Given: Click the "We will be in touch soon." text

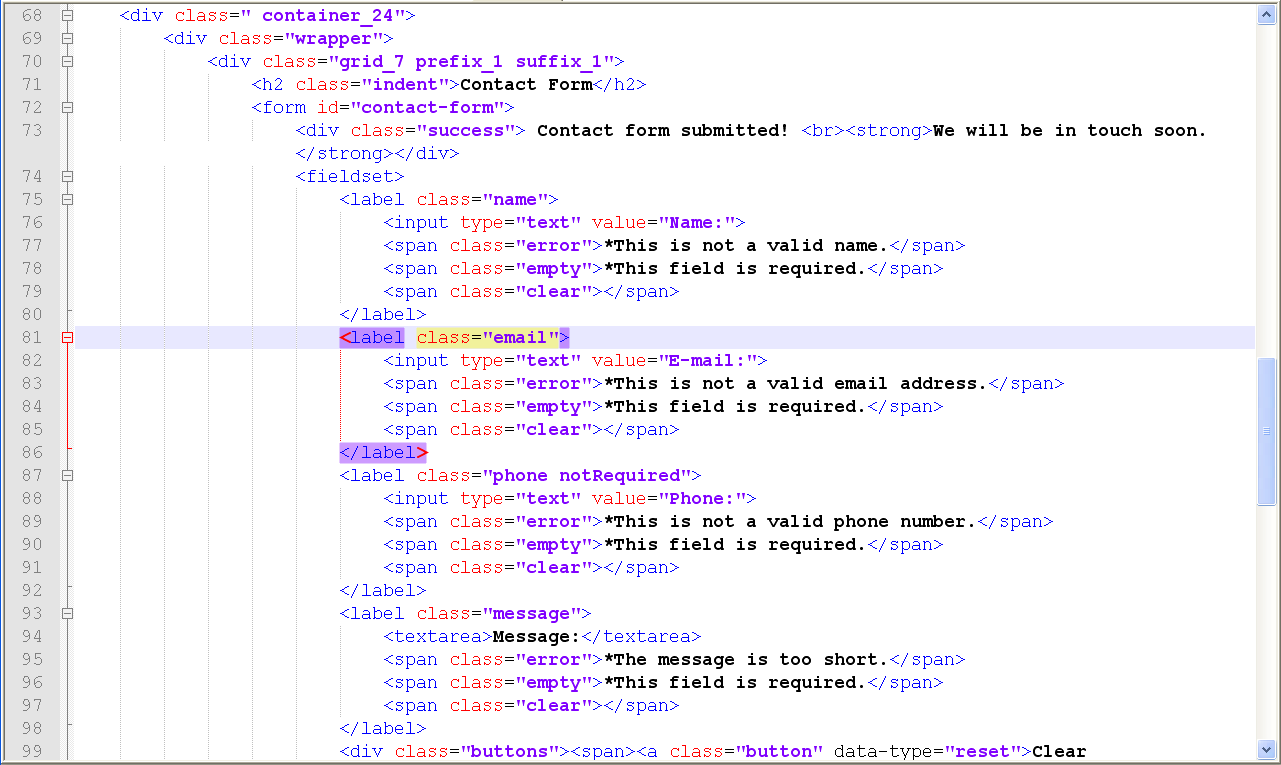Looking at the screenshot, I should tap(1069, 131).
